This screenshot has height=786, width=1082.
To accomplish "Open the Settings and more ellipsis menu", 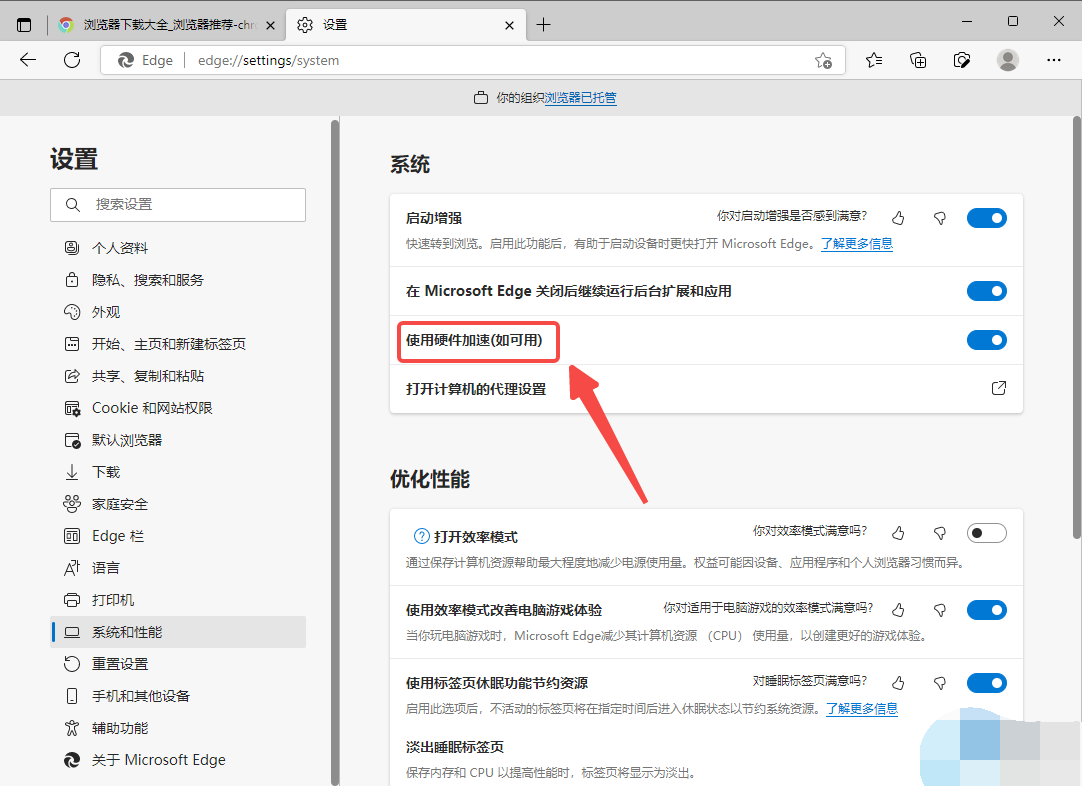I will tap(1053, 60).
